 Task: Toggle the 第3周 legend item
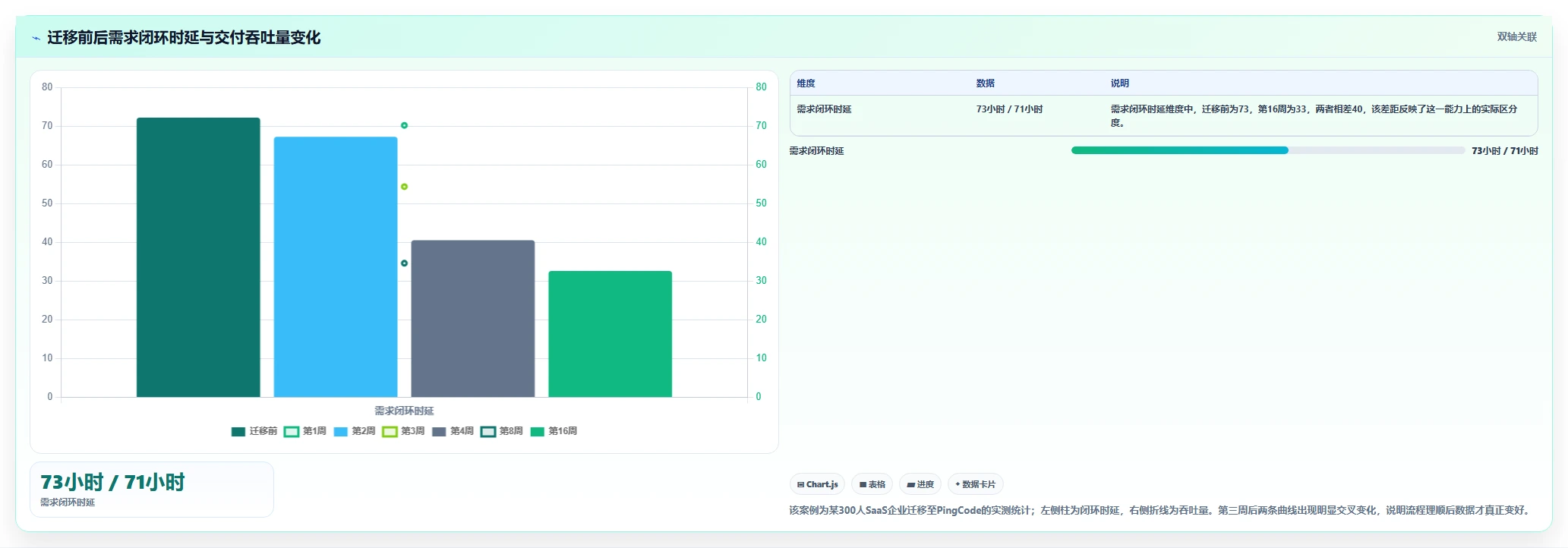click(403, 431)
